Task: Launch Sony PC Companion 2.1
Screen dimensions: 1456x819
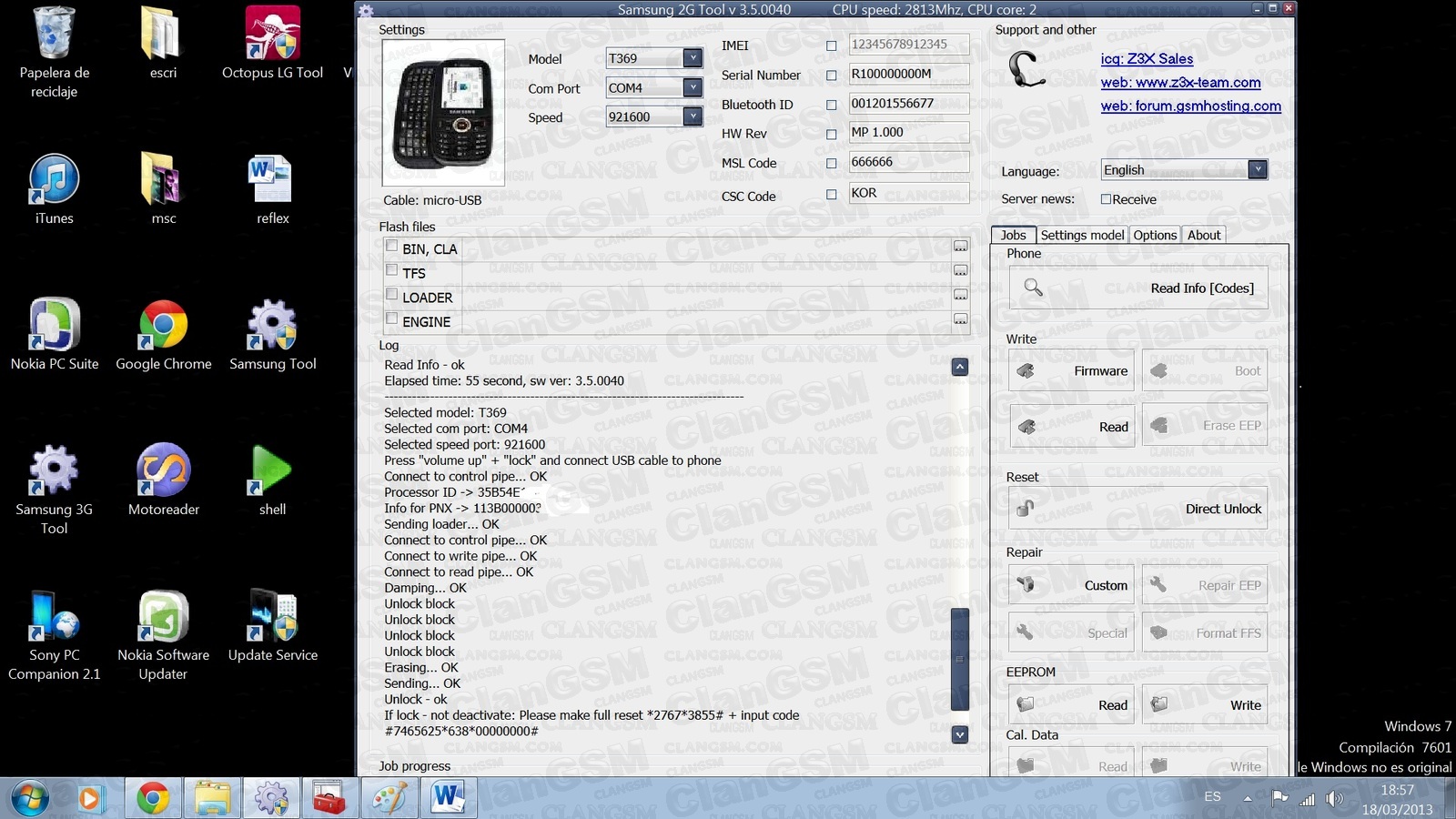Action: click(x=54, y=634)
